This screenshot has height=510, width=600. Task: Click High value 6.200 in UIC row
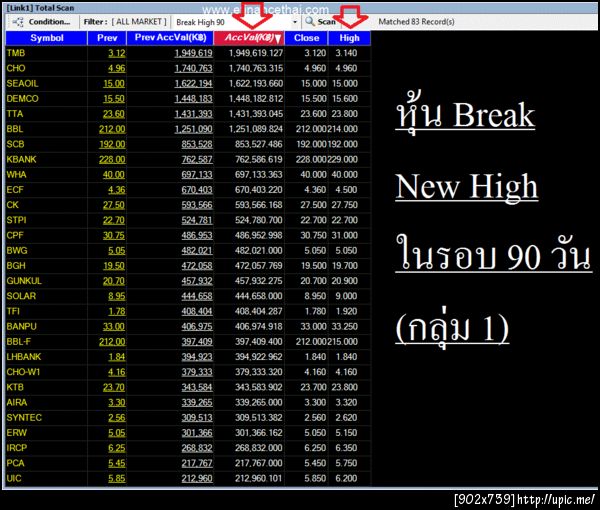pos(346,478)
